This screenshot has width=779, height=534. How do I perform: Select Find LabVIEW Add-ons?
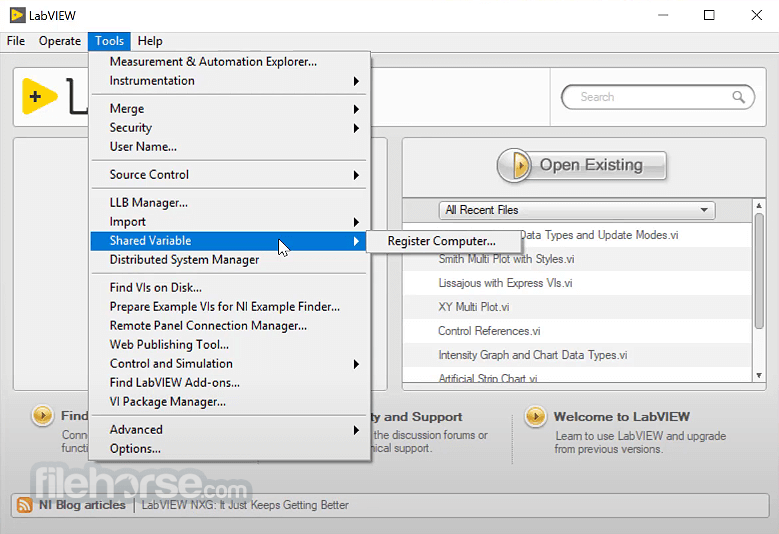(229, 382)
